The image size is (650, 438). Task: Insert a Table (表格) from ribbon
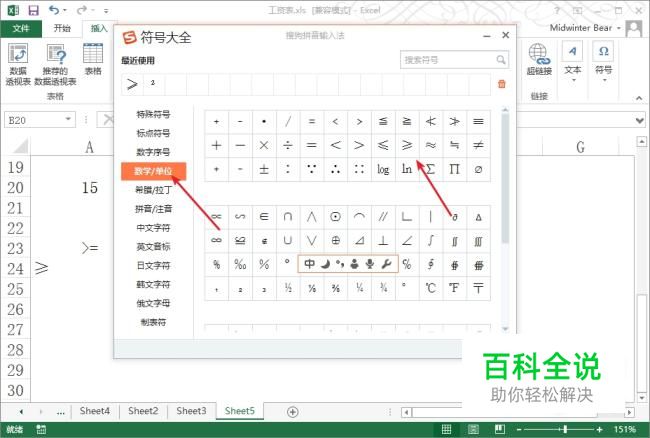click(x=93, y=59)
